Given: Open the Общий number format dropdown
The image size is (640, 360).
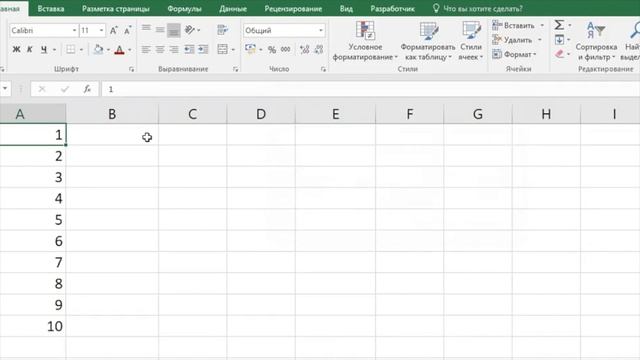Looking at the screenshot, I should [x=321, y=31].
